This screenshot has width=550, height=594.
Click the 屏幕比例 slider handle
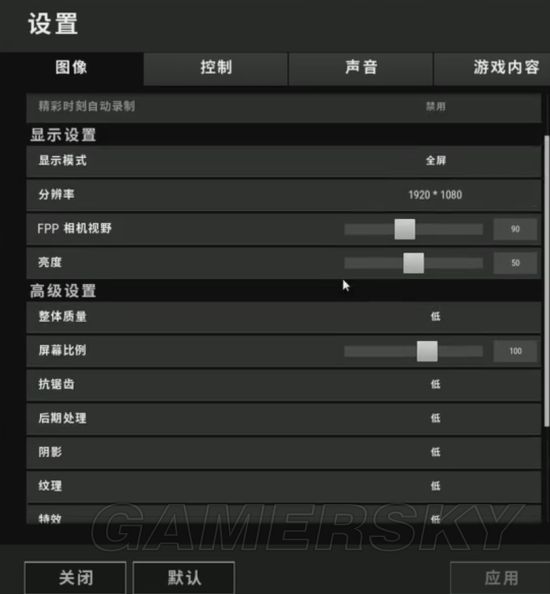427,351
